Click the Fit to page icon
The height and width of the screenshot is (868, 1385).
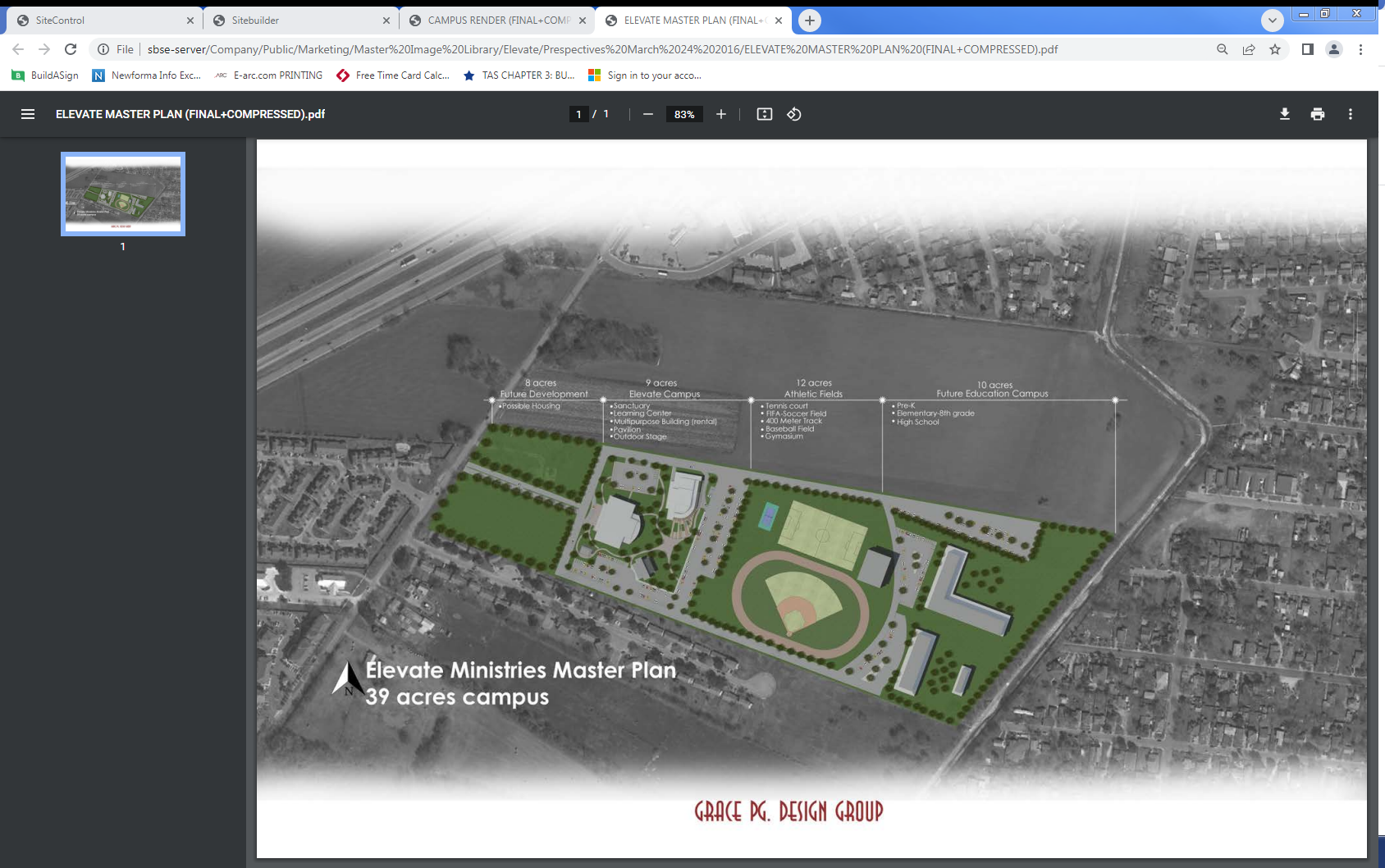pos(765,114)
